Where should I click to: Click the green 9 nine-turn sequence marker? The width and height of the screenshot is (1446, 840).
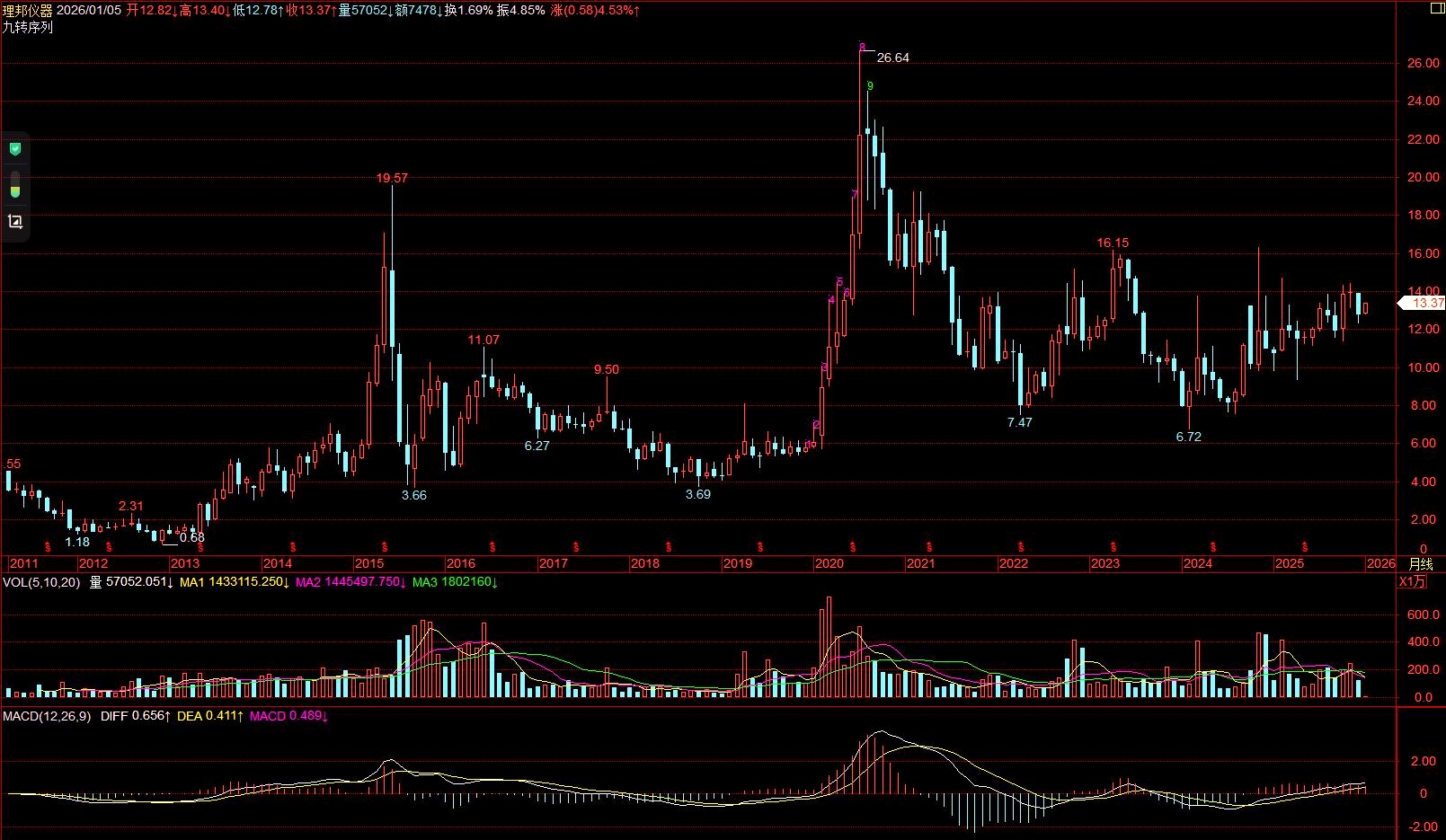[x=869, y=86]
